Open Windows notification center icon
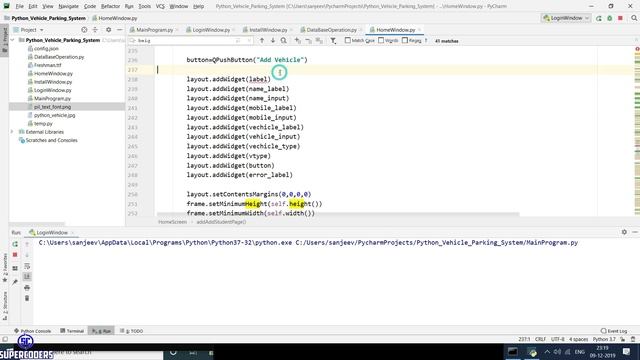Image resolution: width=640 pixels, height=360 pixels. (x=626, y=352)
